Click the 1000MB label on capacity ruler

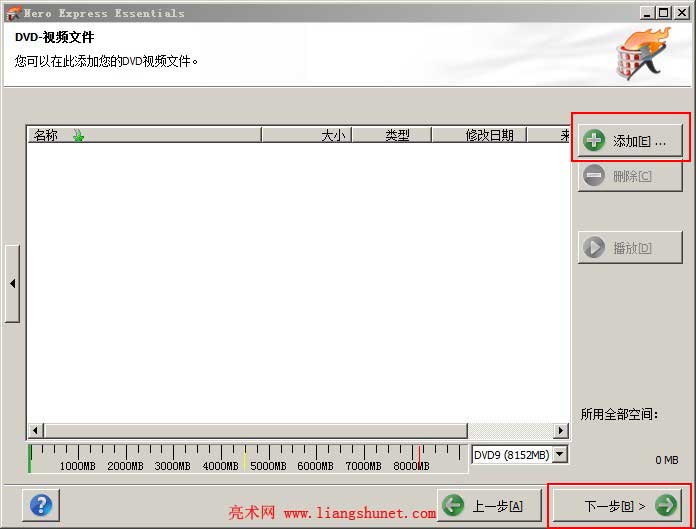(x=78, y=466)
